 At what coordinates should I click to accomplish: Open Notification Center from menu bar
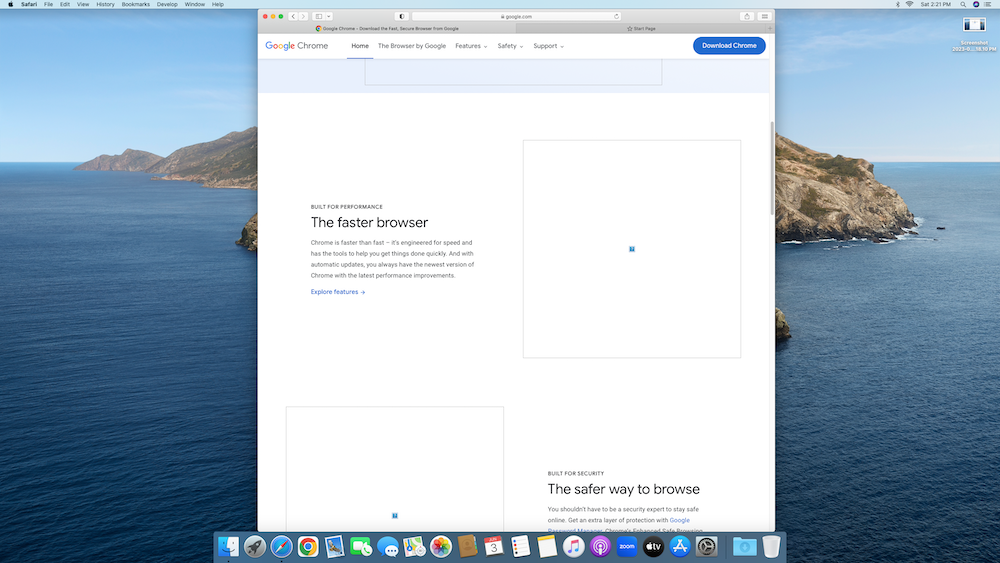[x=988, y=4]
